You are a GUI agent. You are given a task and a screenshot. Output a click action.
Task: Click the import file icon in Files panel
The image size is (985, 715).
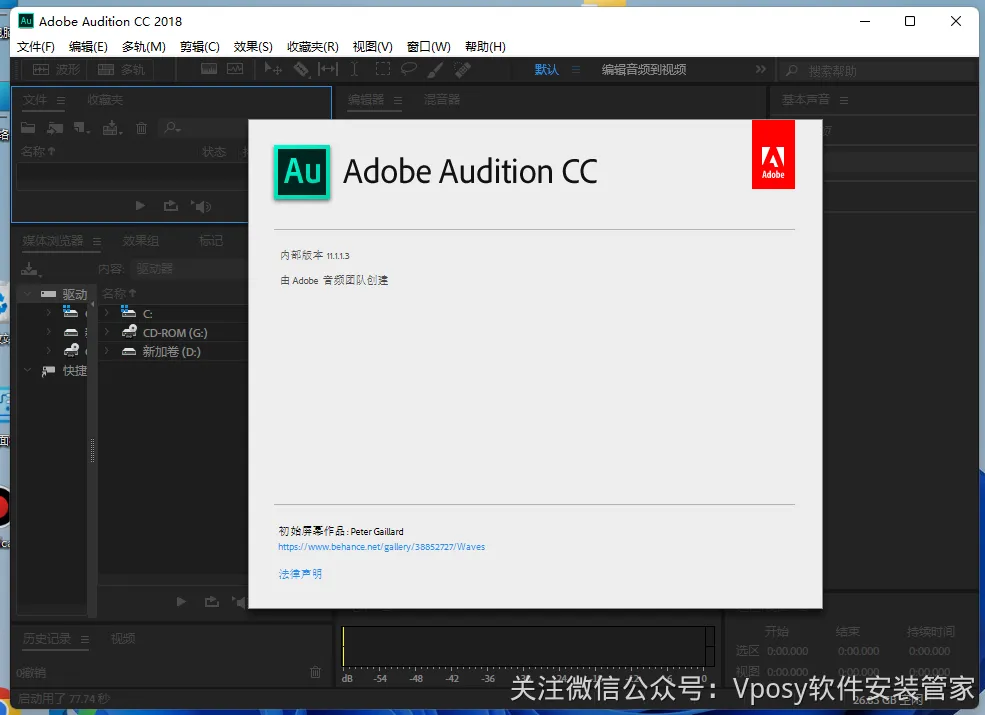(x=55, y=128)
